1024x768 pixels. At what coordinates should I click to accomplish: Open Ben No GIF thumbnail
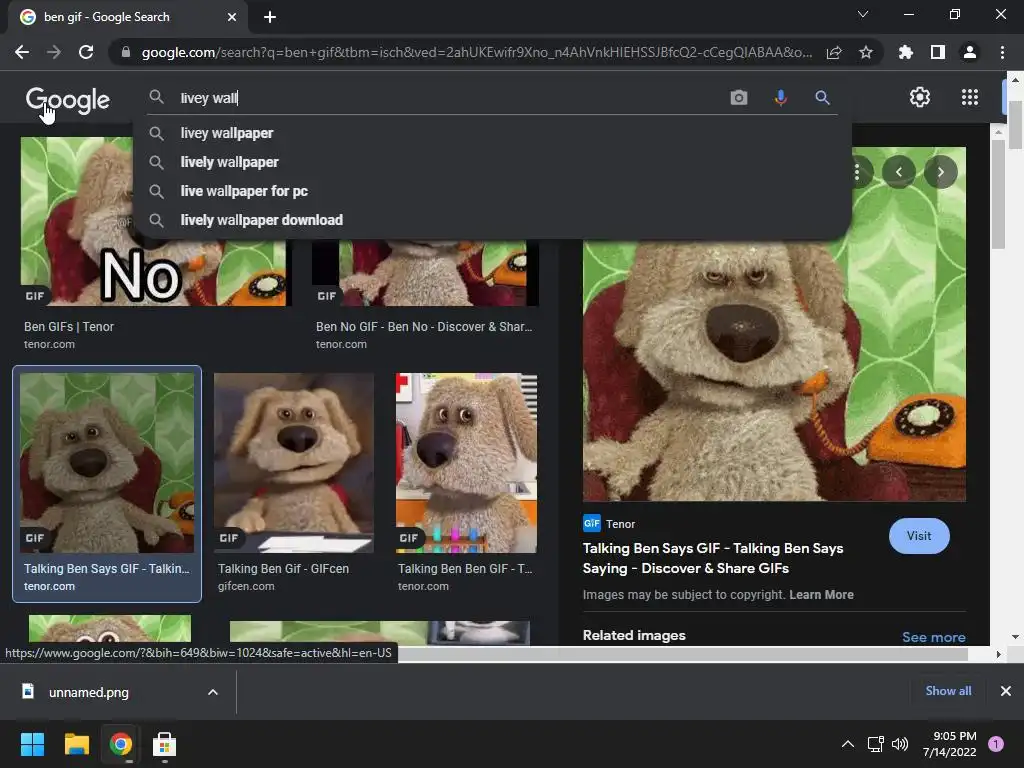[x=425, y=272]
